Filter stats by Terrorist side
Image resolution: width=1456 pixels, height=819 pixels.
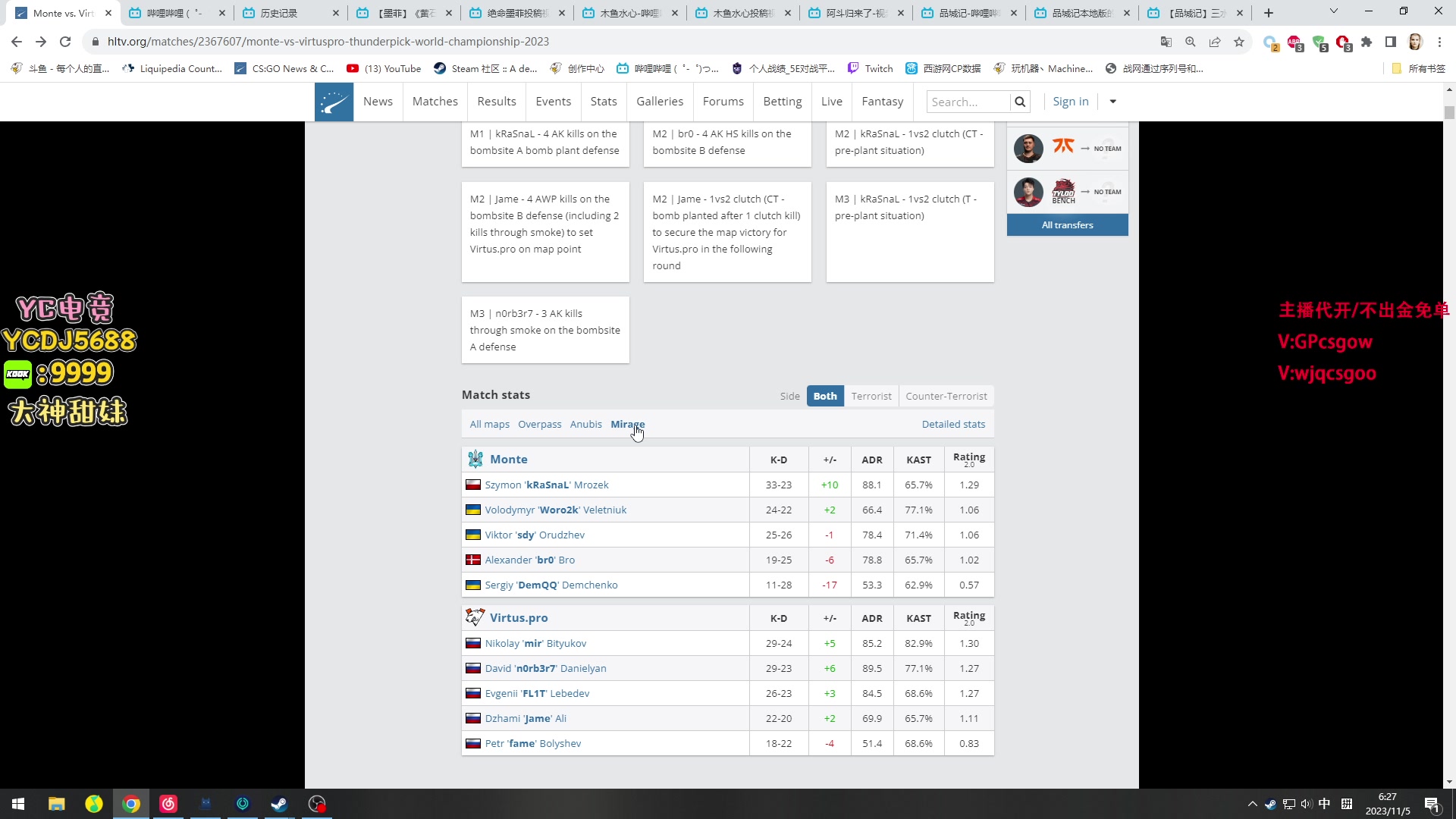(871, 396)
